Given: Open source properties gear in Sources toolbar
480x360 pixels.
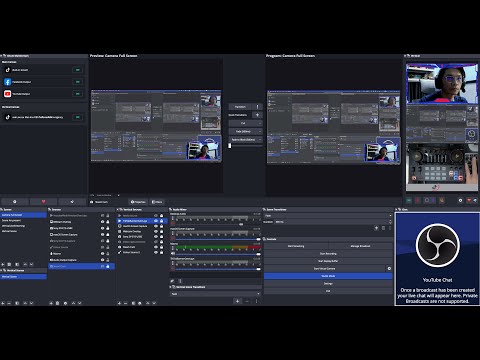Looking at the screenshot, I should point(65,303).
